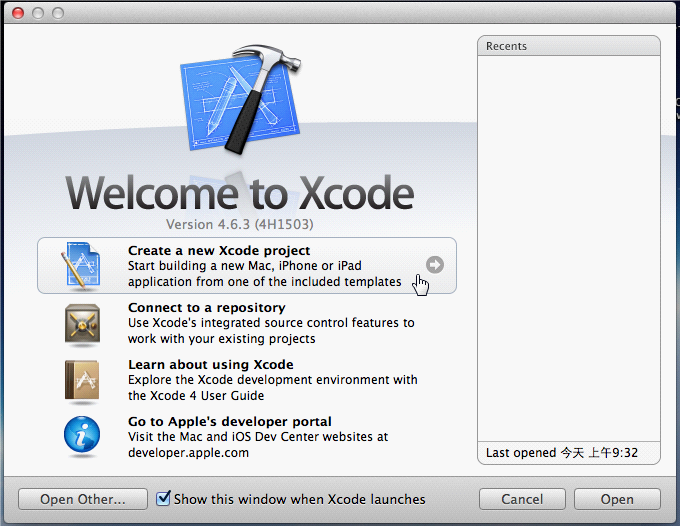
Task: Click 'the Xcode 4 User Guide' description line
Action: pyautogui.click(x=196, y=396)
